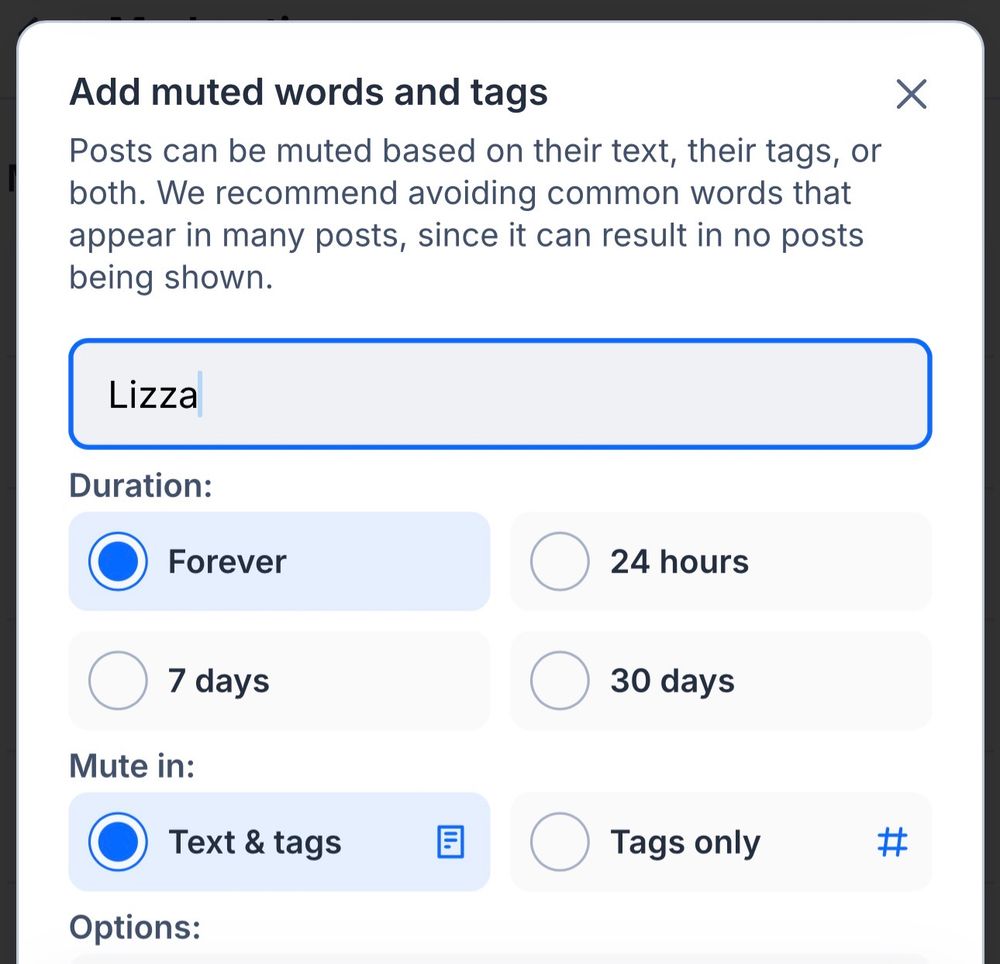
Task: Click the Forever option card label
Action: [x=228, y=561]
